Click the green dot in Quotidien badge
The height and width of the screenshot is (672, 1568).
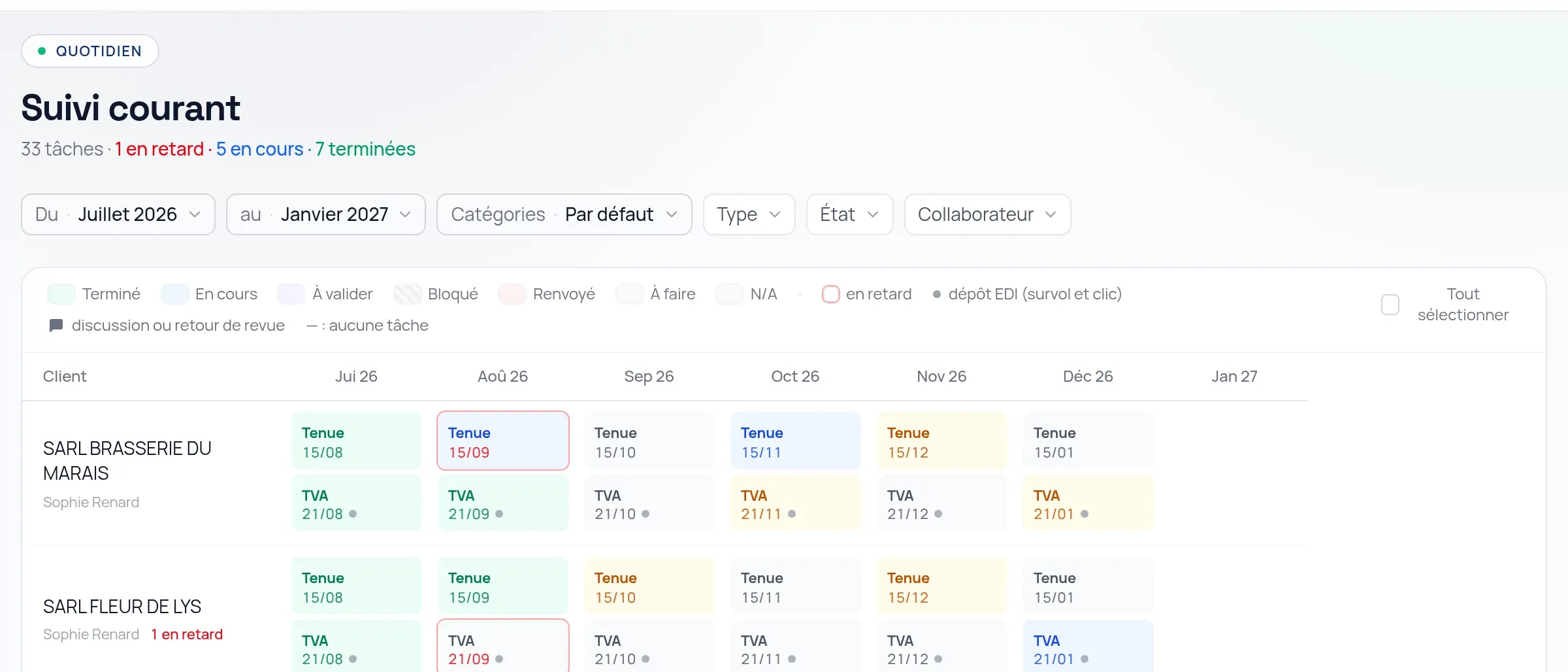click(42, 51)
